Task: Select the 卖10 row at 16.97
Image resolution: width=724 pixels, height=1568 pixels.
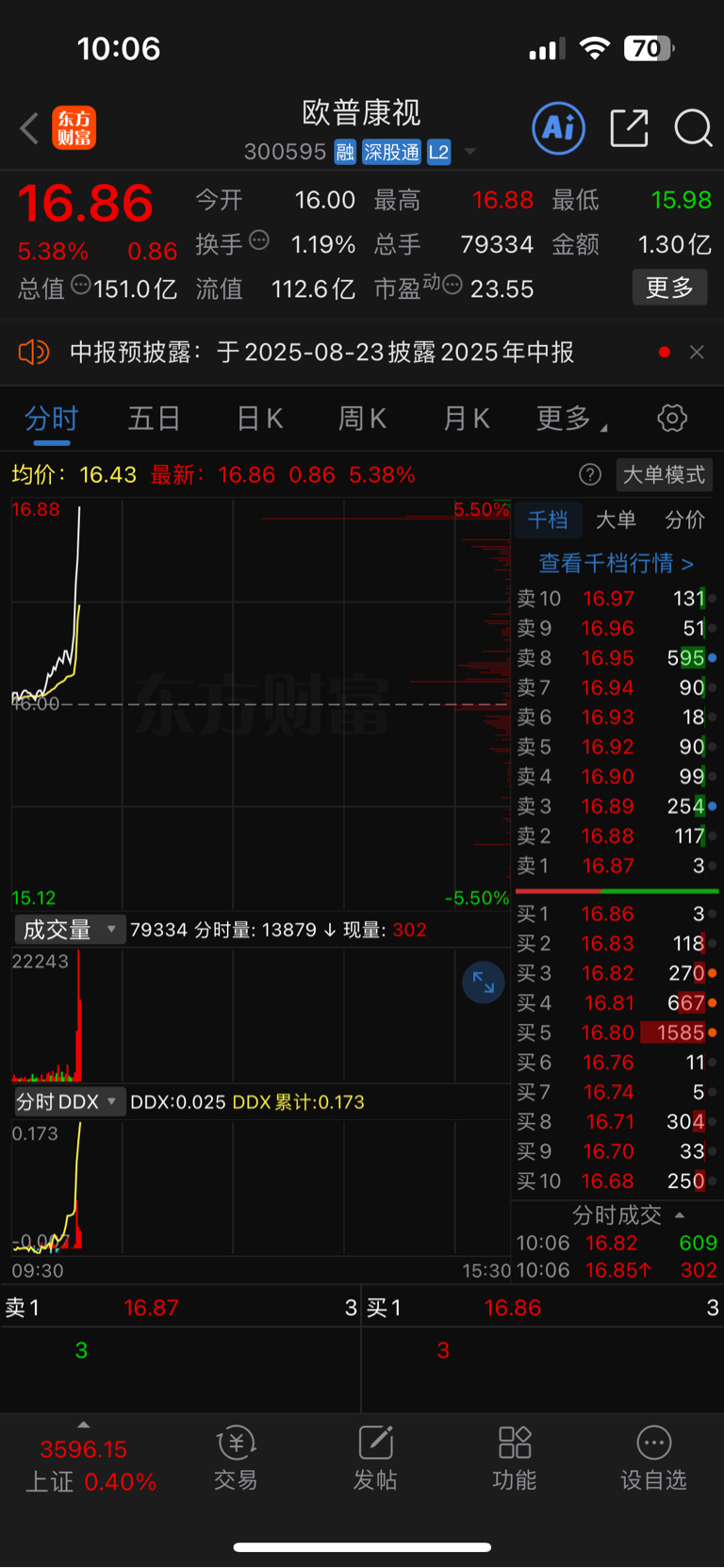Action: click(617, 599)
